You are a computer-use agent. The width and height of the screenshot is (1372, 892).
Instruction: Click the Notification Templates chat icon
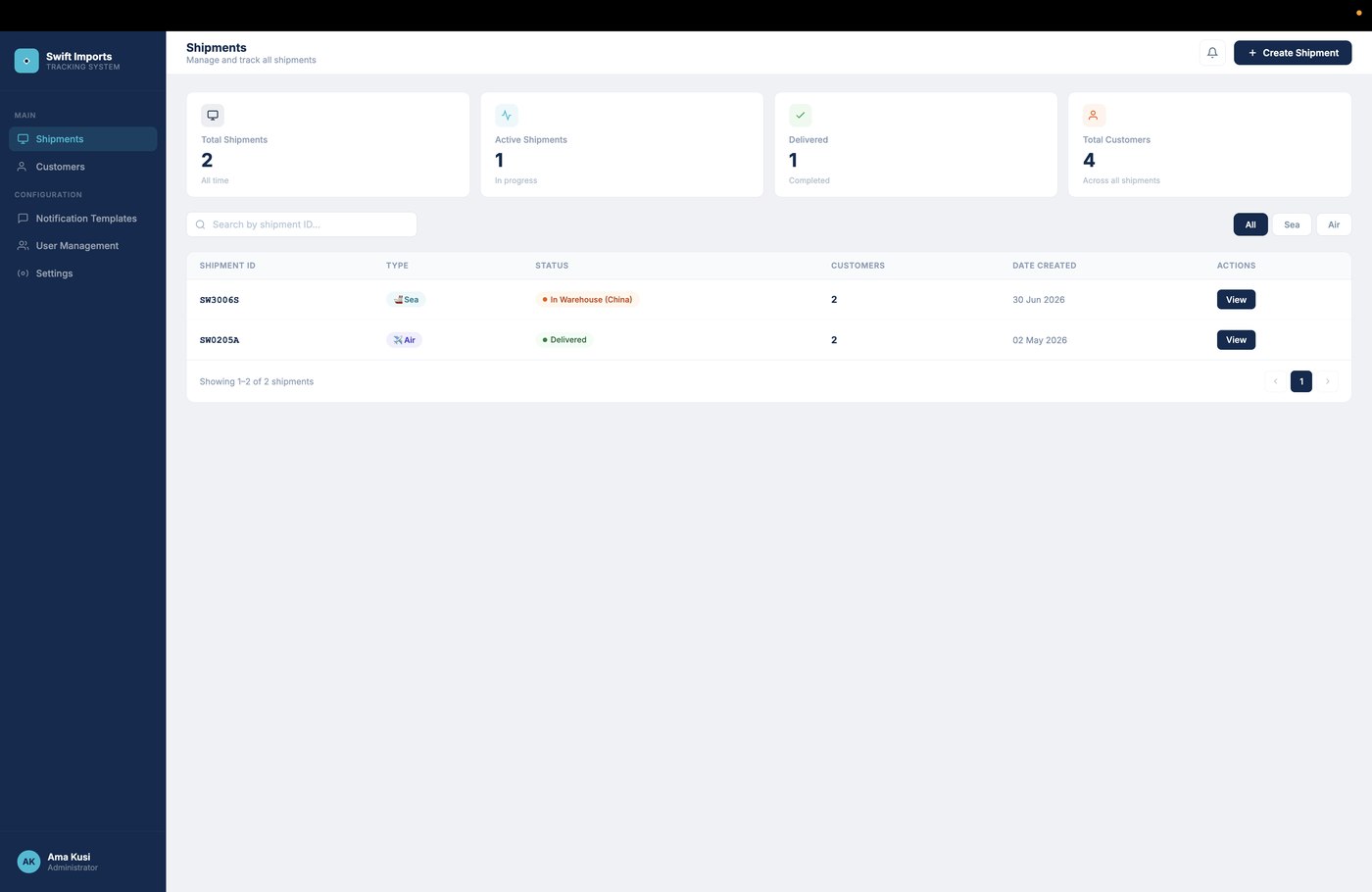point(23,219)
